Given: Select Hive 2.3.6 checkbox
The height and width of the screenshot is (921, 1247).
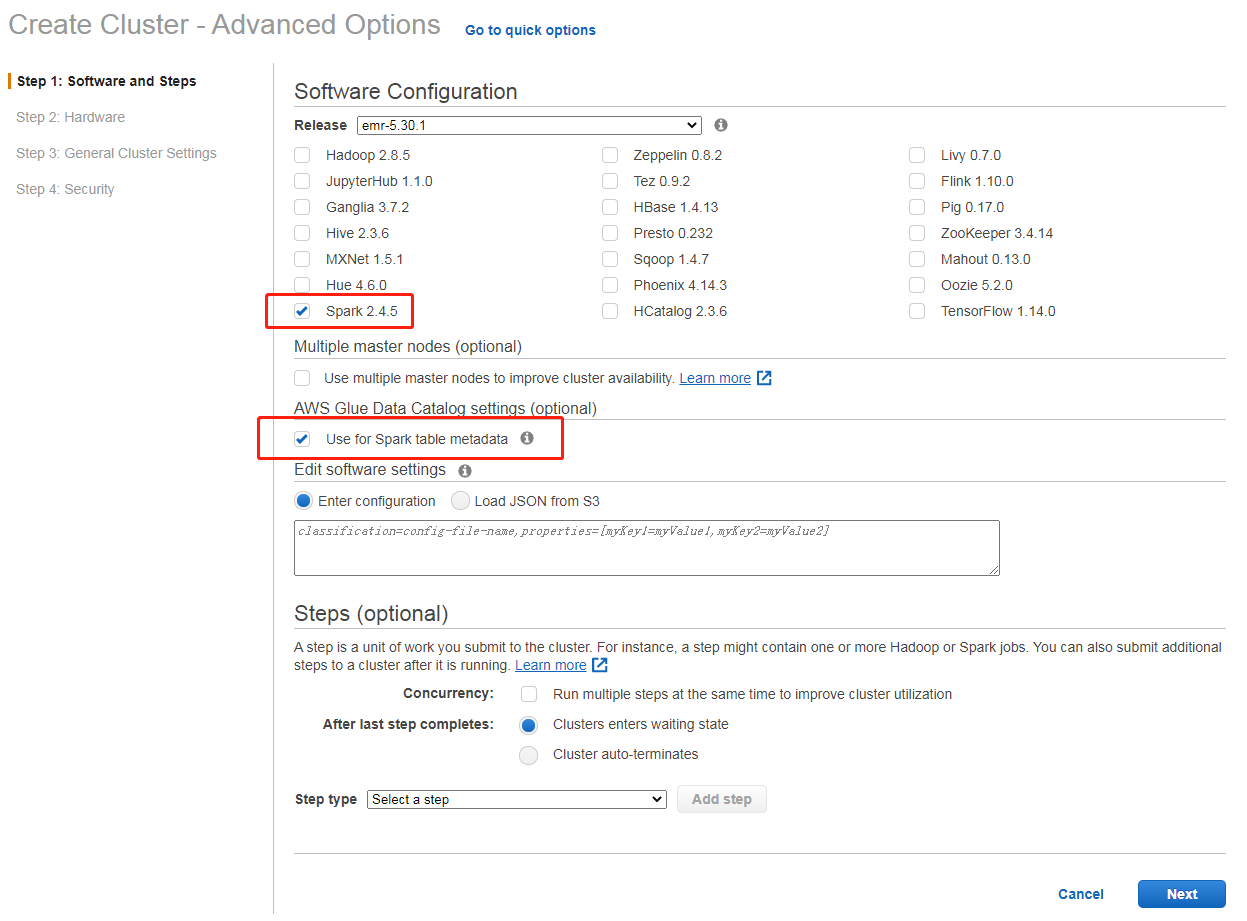Looking at the screenshot, I should pos(302,233).
